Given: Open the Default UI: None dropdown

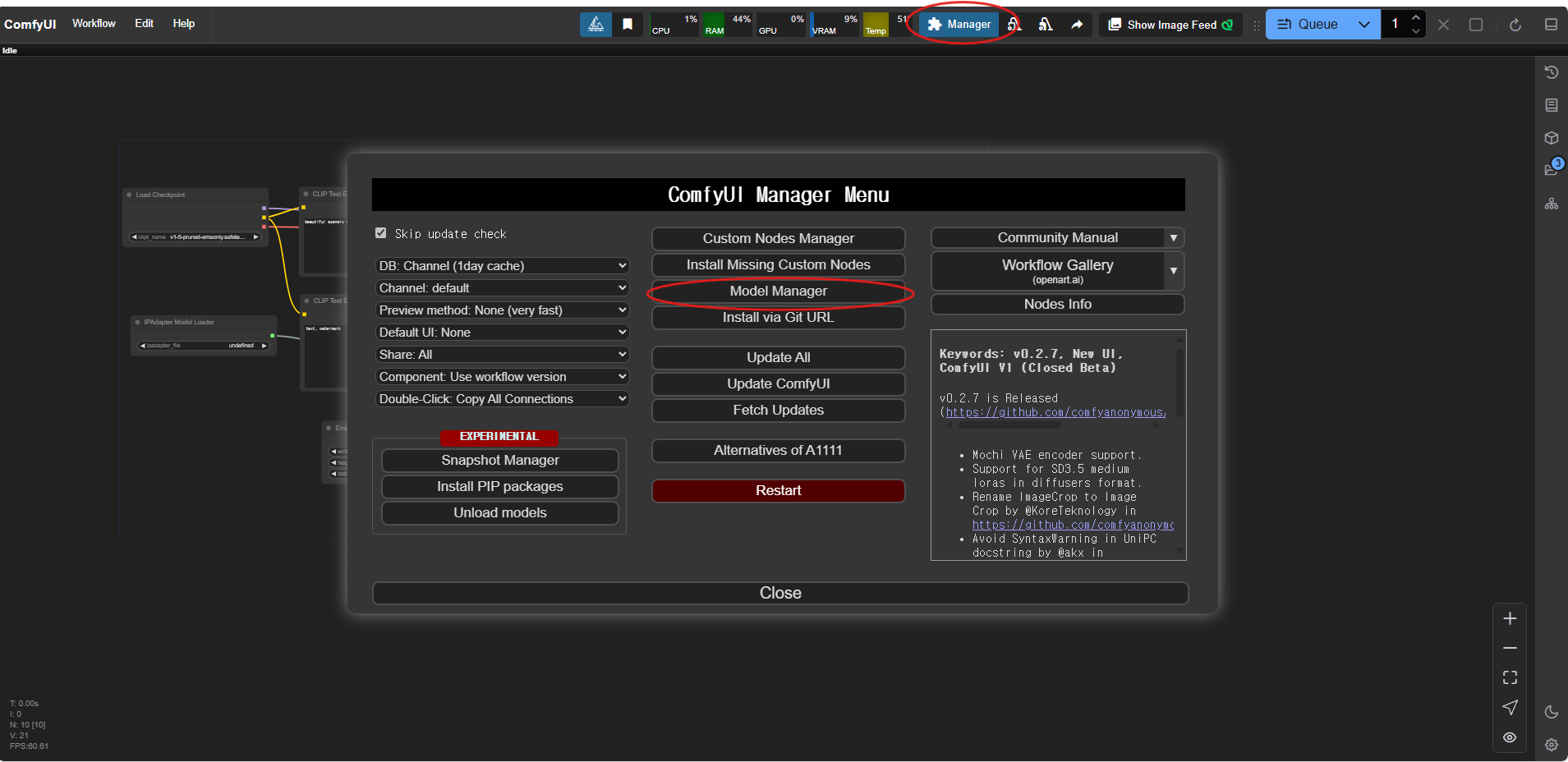Looking at the screenshot, I should point(502,333).
